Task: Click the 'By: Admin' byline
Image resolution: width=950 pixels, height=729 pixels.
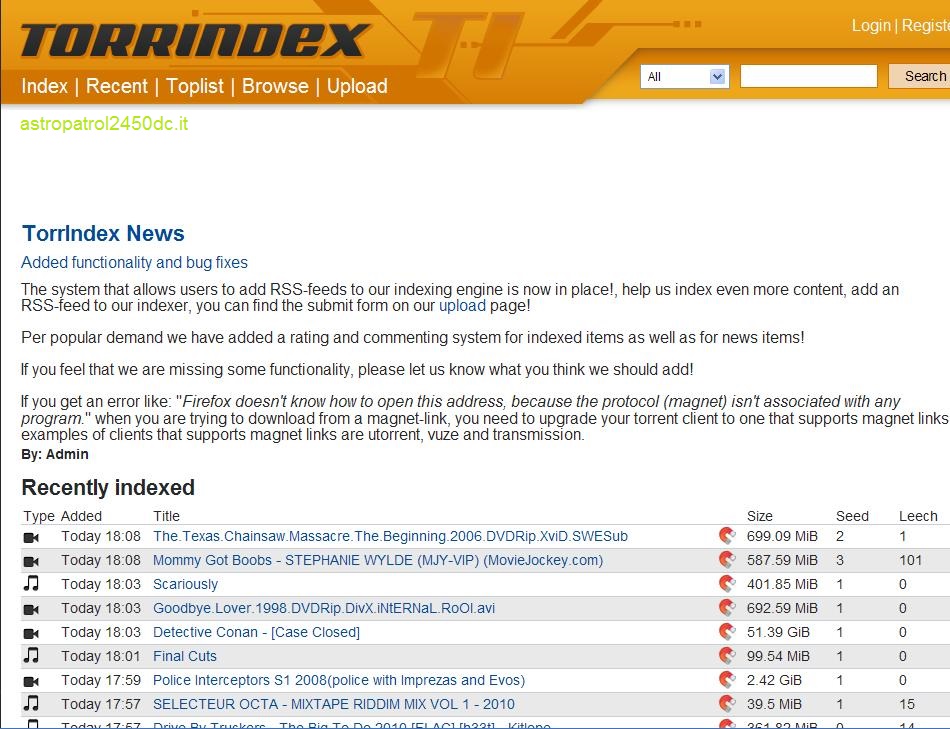Action: 55,454
